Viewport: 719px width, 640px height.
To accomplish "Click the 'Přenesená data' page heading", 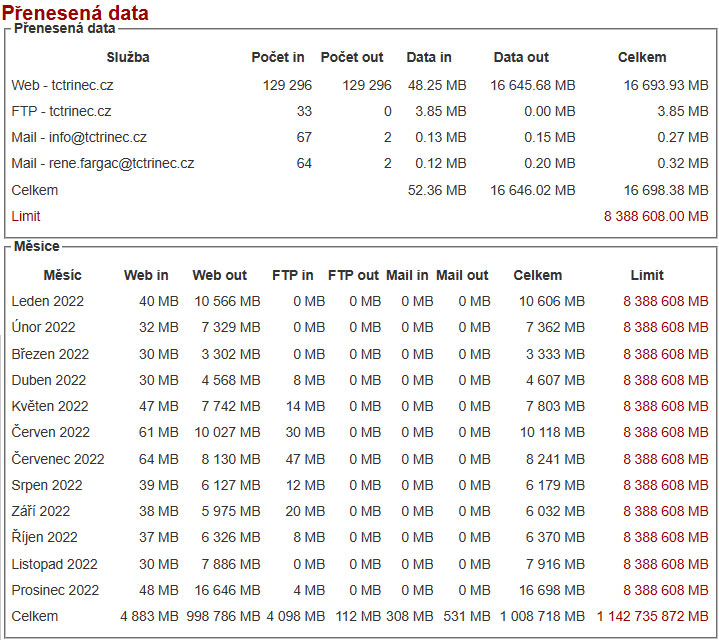I will click(75, 13).
